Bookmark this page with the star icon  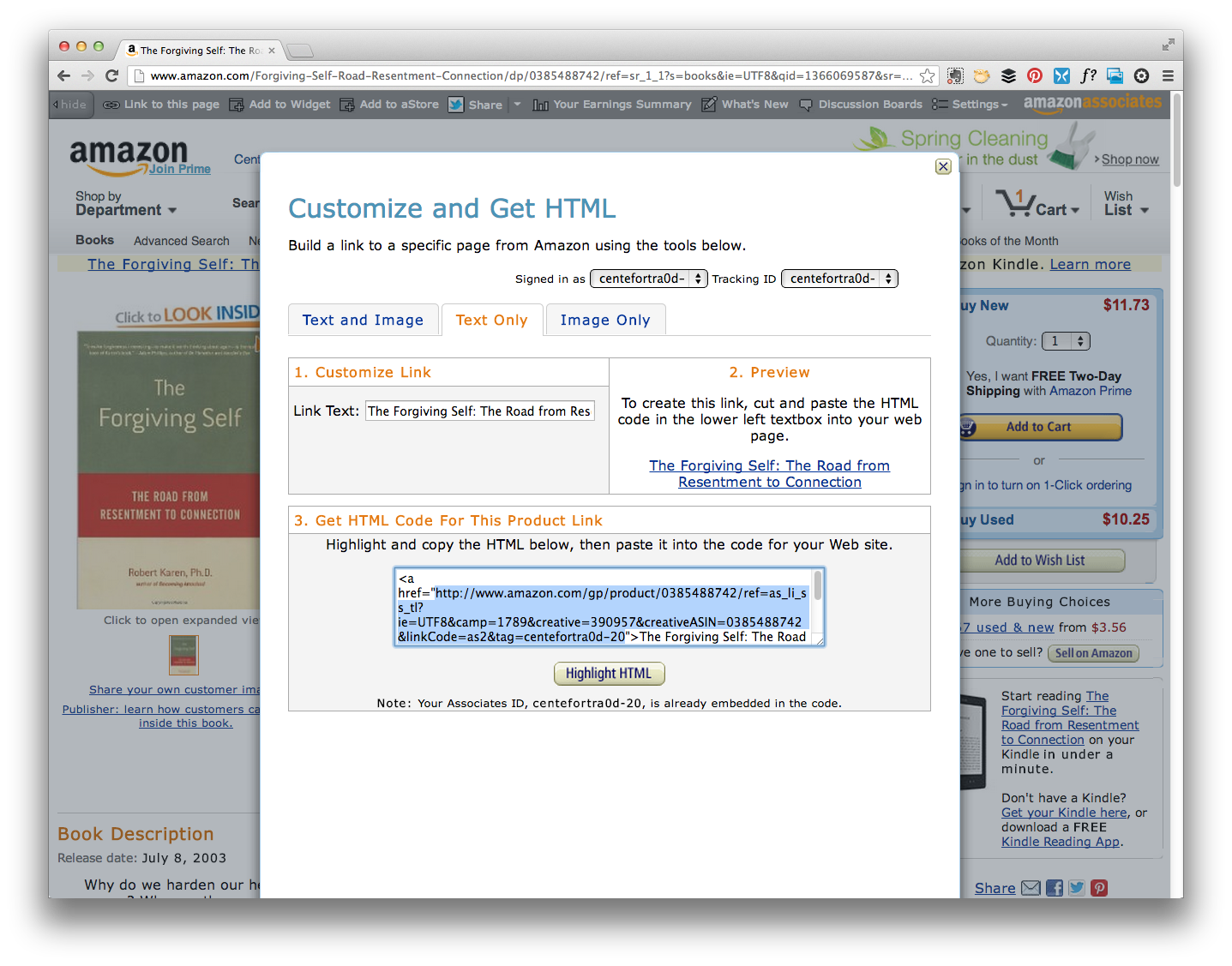927,75
